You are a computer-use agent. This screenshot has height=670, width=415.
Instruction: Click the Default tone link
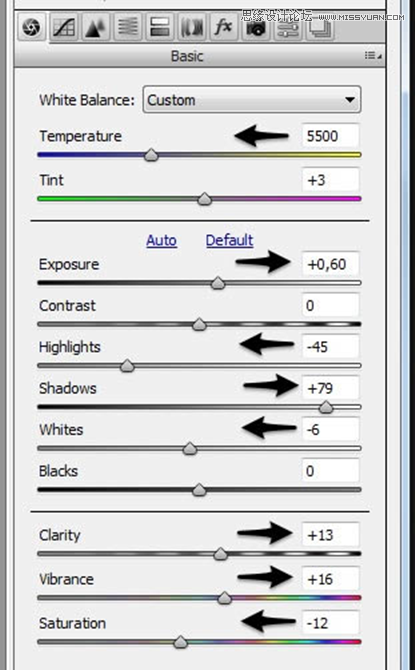pyautogui.click(x=230, y=241)
